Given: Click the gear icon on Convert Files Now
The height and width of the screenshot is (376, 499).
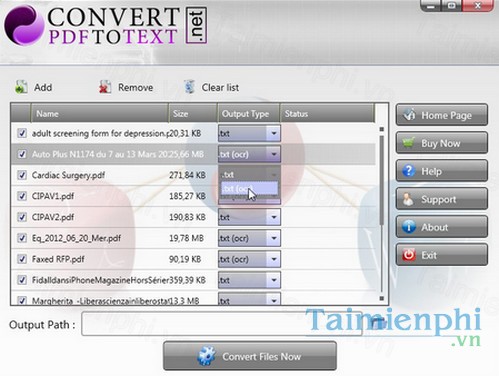Looking at the screenshot, I should tap(206, 356).
